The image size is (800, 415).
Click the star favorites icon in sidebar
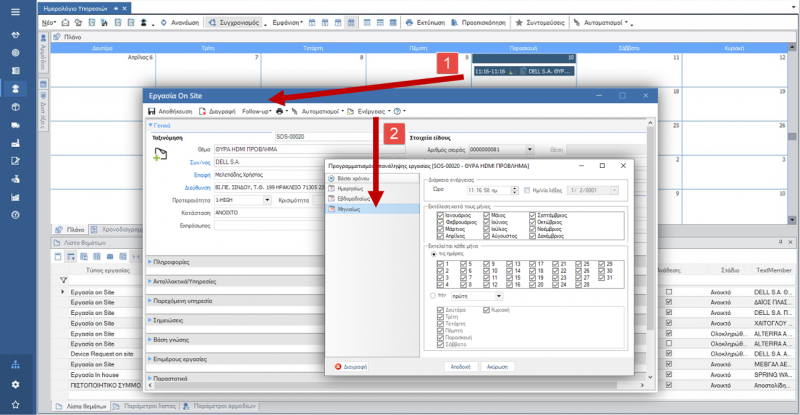pyautogui.click(x=15, y=405)
